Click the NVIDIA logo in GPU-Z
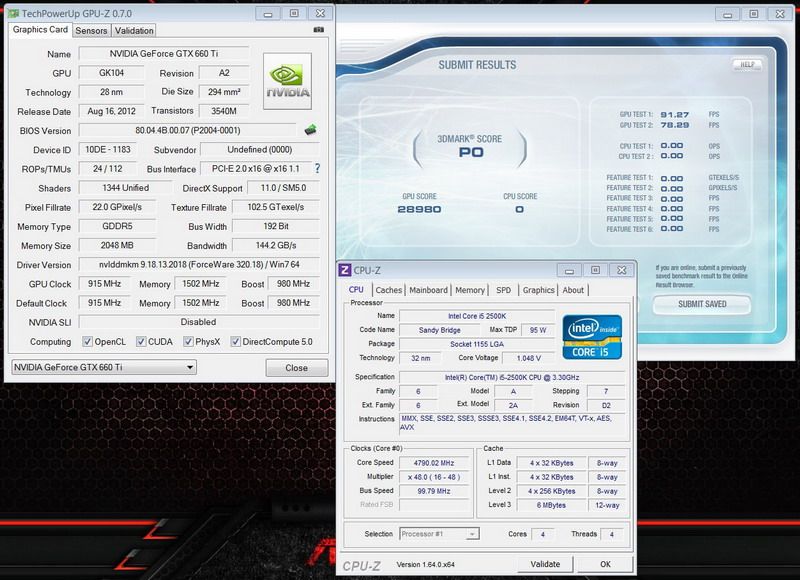 click(290, 83)
